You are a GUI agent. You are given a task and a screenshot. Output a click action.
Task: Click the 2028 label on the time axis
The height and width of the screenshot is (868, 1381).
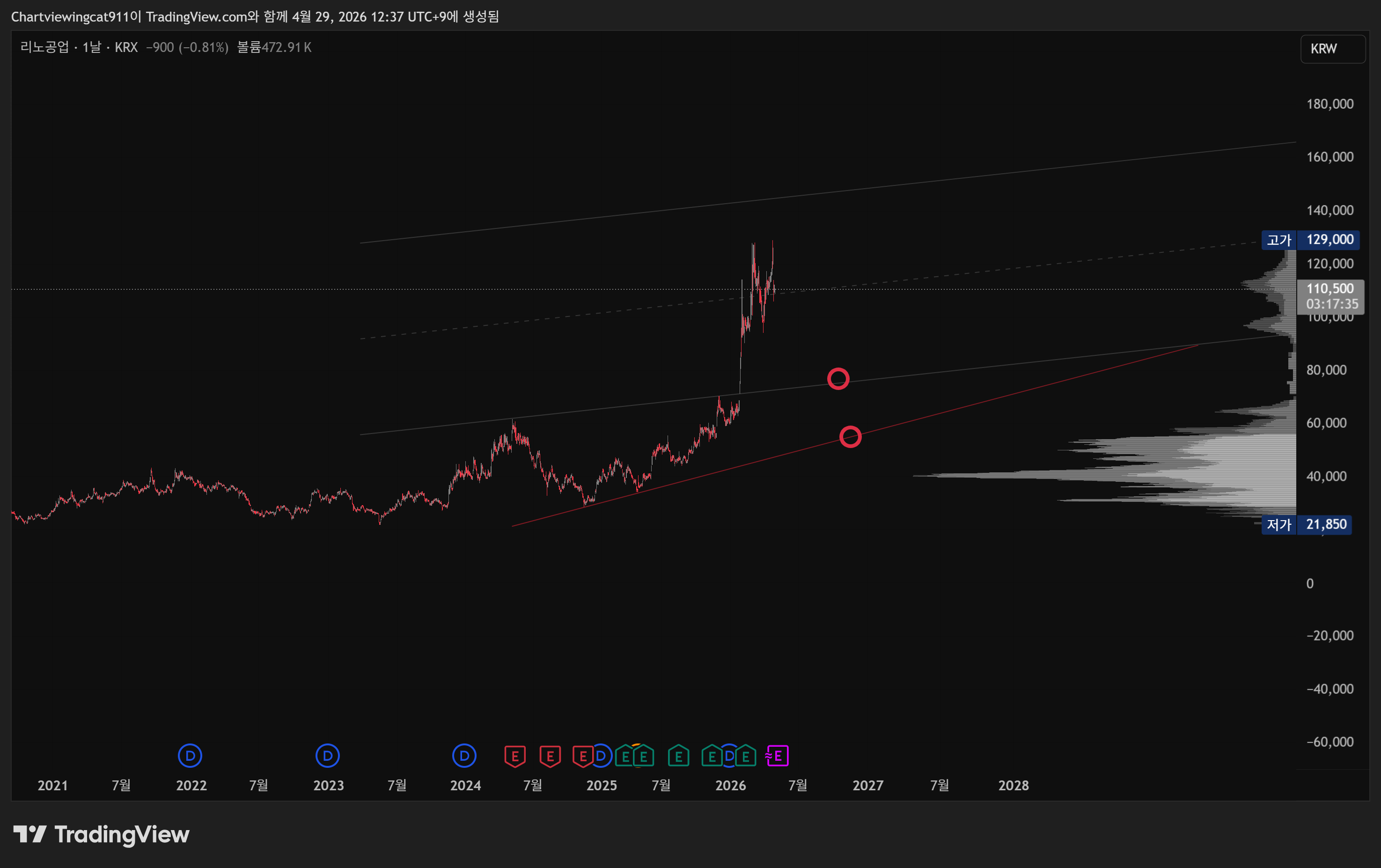[1013, 786]
